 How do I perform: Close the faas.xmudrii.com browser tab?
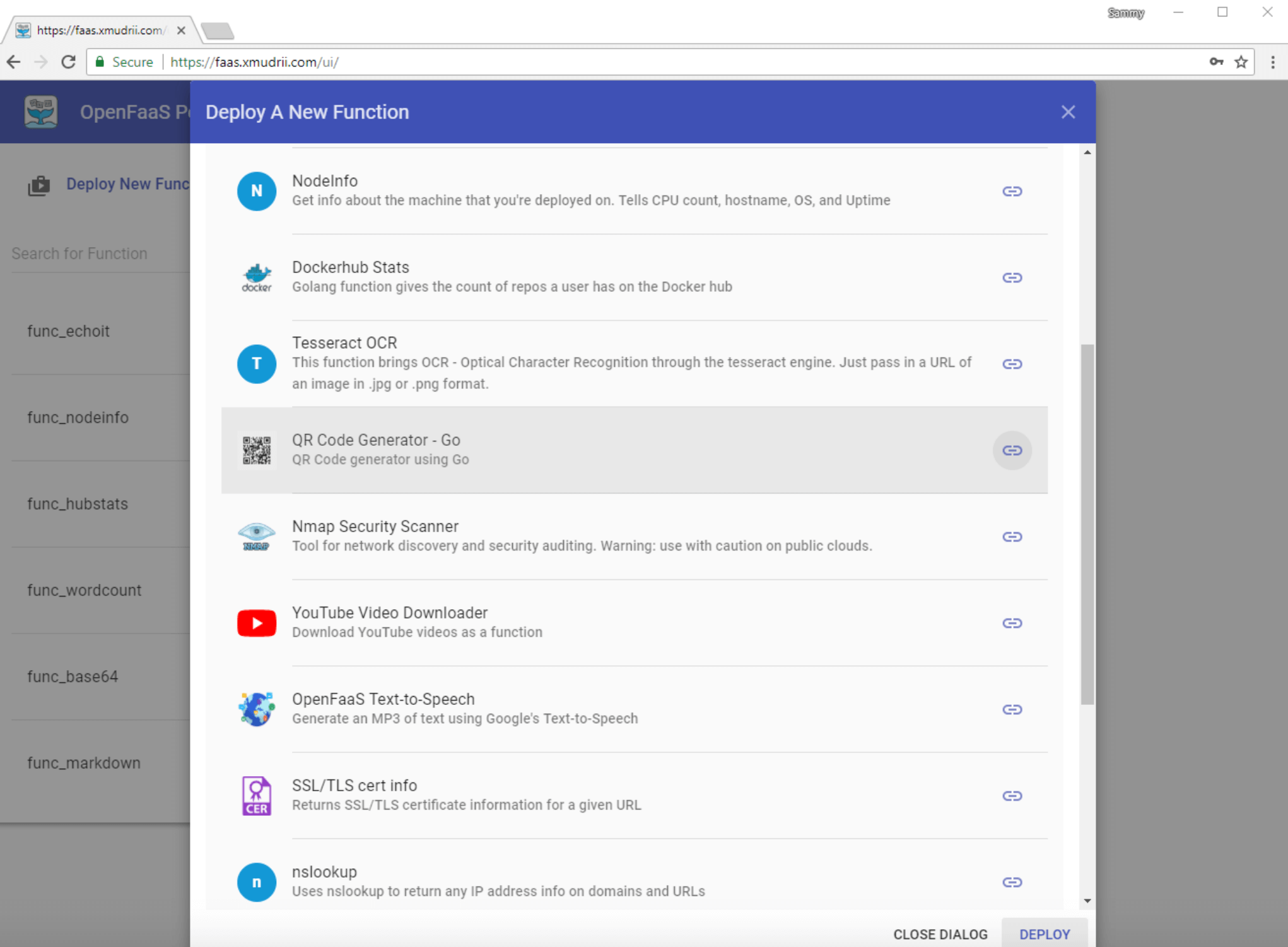tap(181, 30)
